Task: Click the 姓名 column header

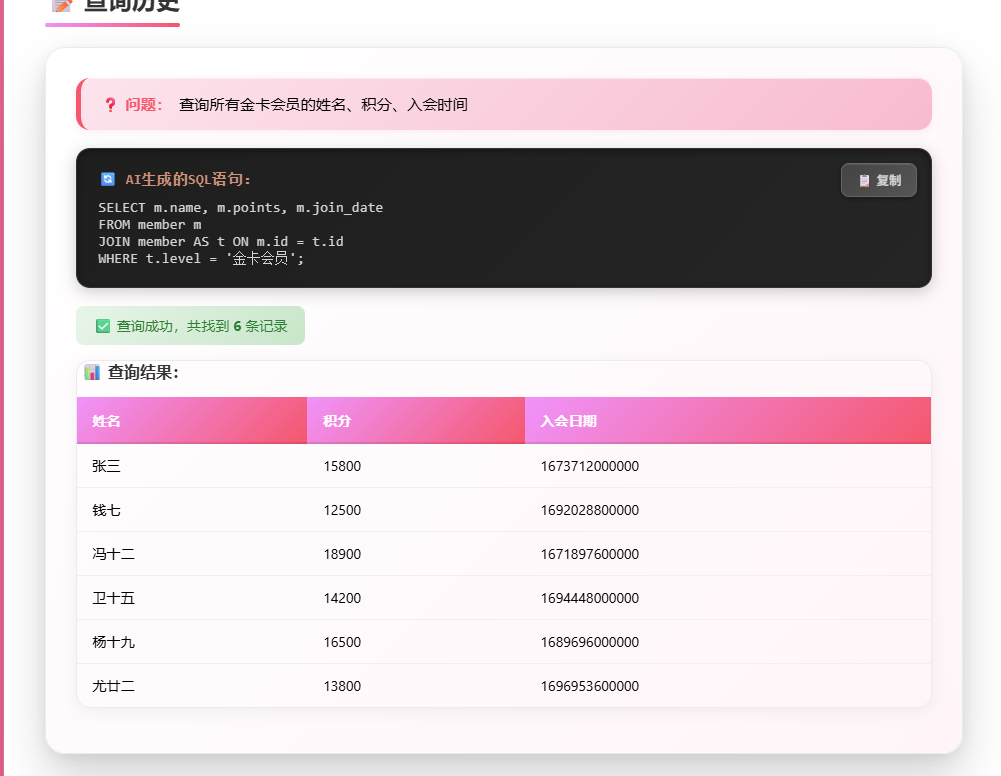Action: tap(192, 421)
